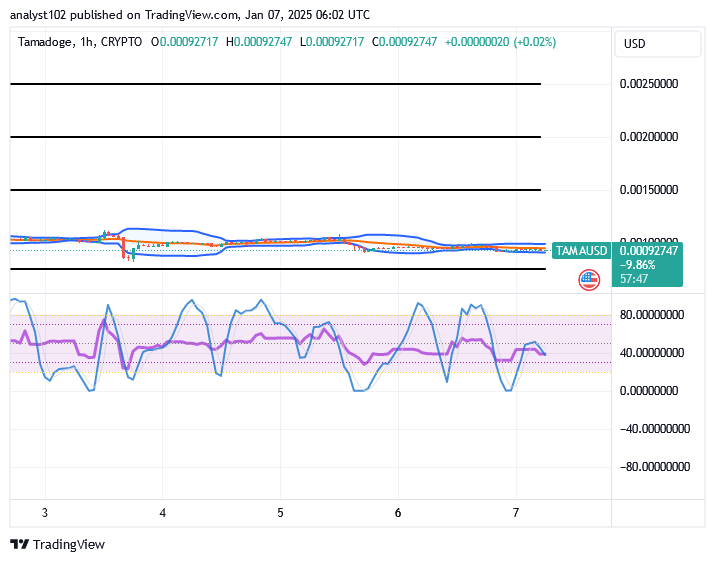Click the 40.00000000 oscillator axis label
Viewport: 715px width, 562px height.
click(652, 353)
